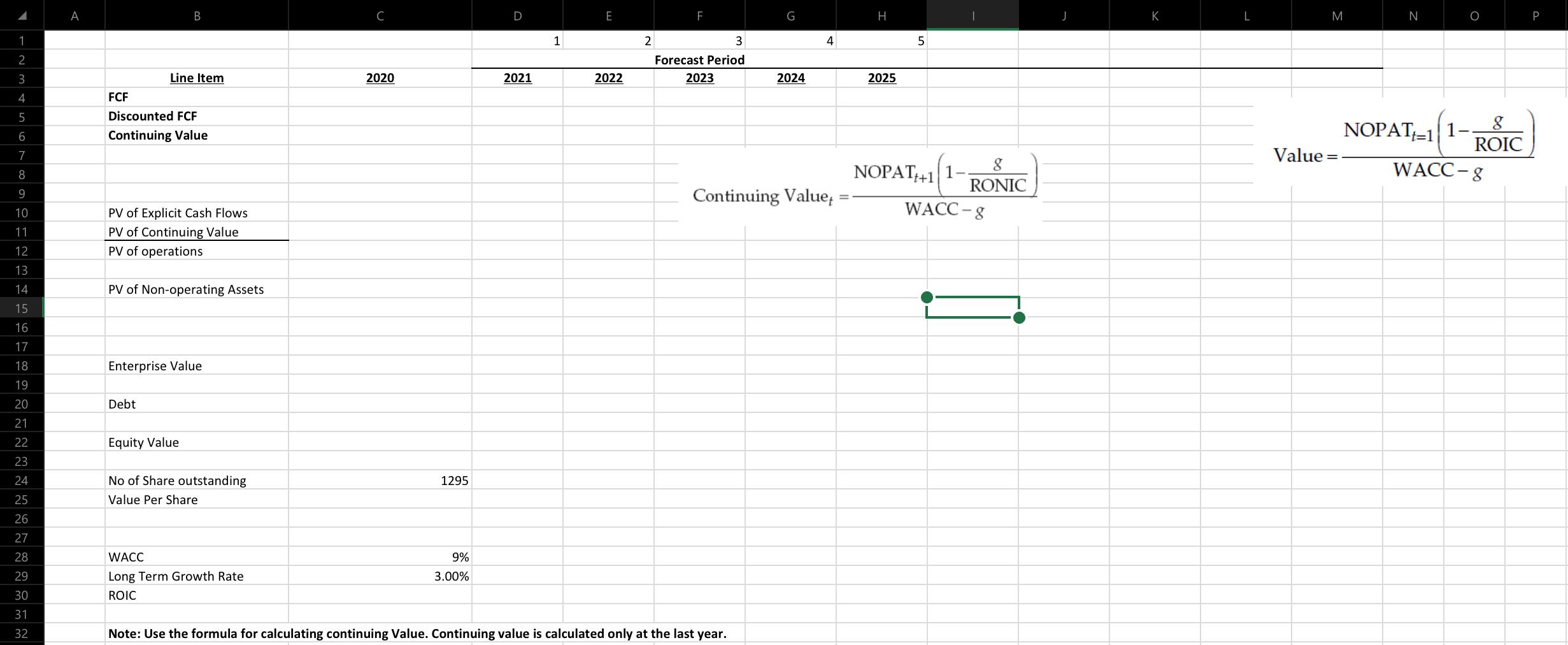Click the '2025' heading cell

tap(881, 78)
